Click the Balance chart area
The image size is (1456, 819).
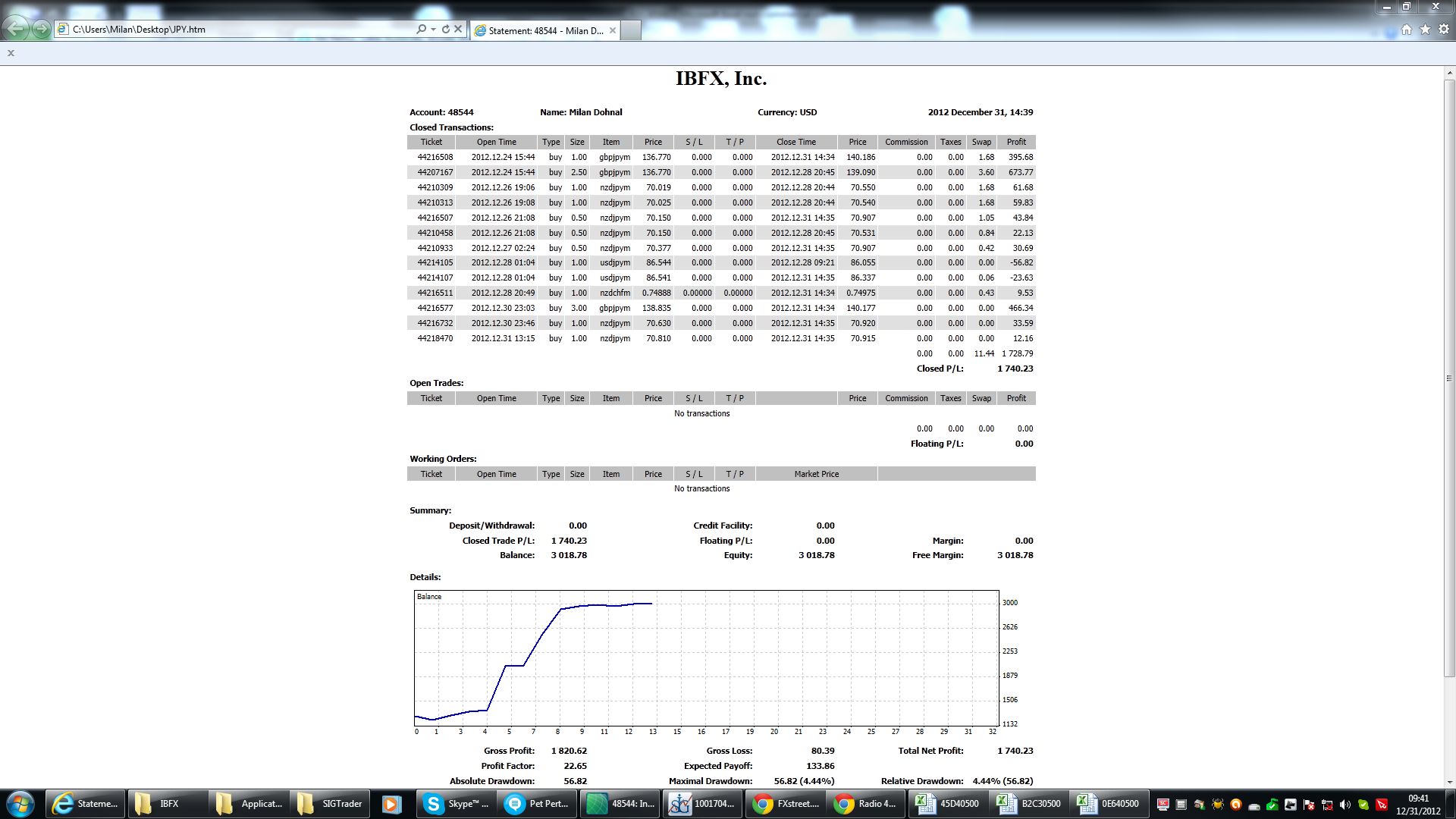[707, 658]
